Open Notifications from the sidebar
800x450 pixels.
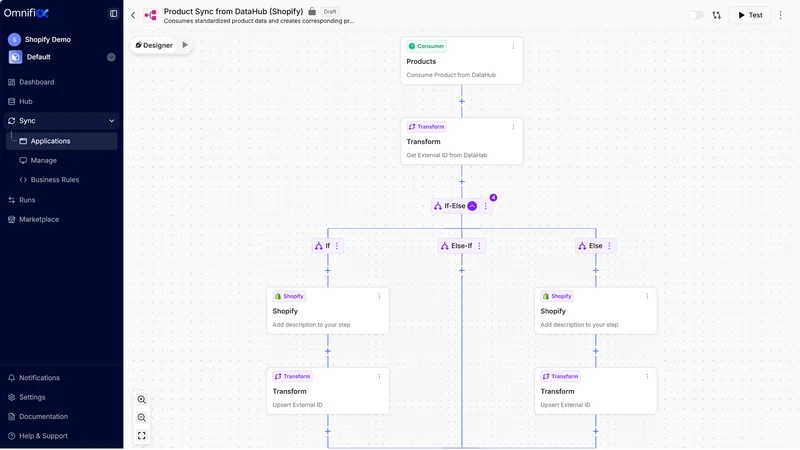pyautogui.click(x=39, y=378)
